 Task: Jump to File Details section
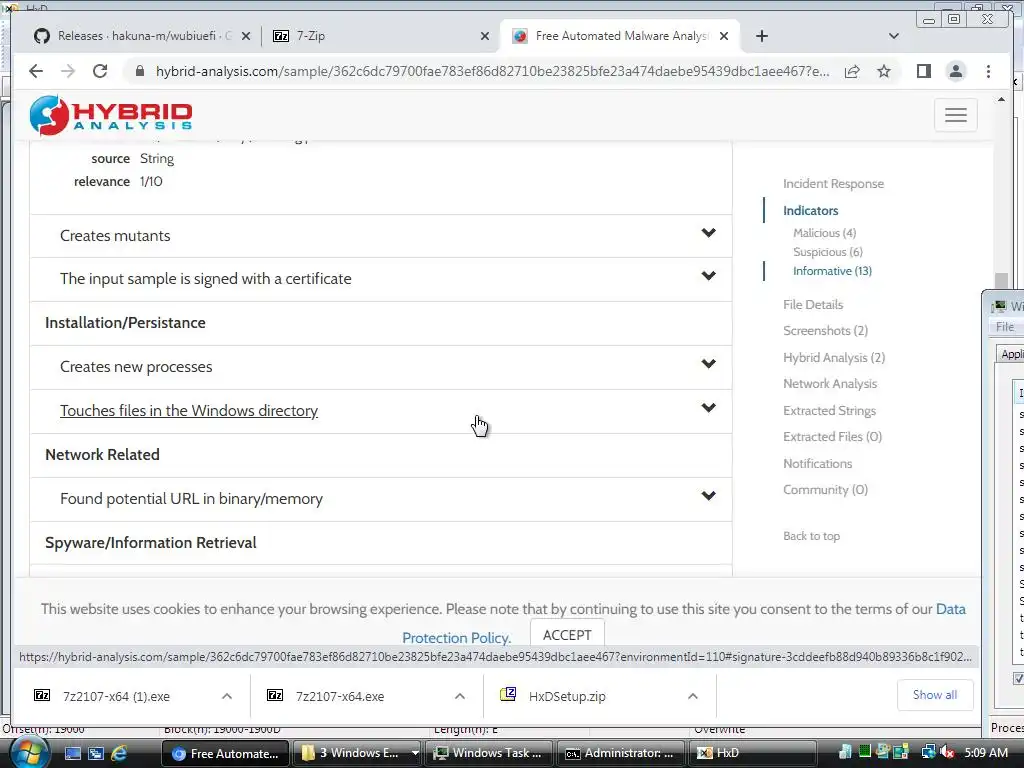[813, 304]
